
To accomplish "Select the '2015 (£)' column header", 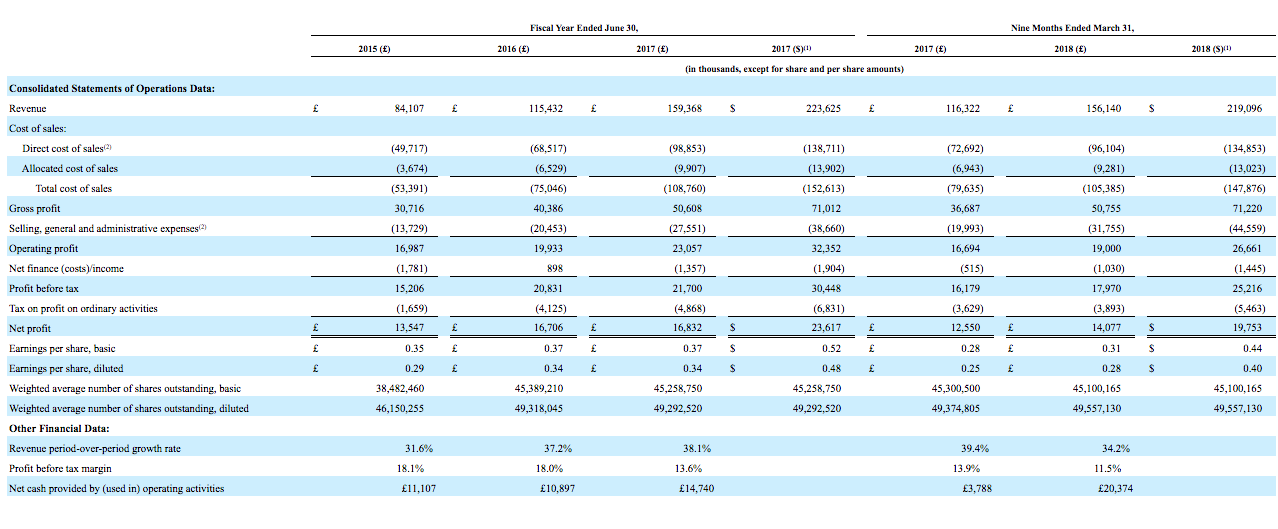I will point(374,49).
